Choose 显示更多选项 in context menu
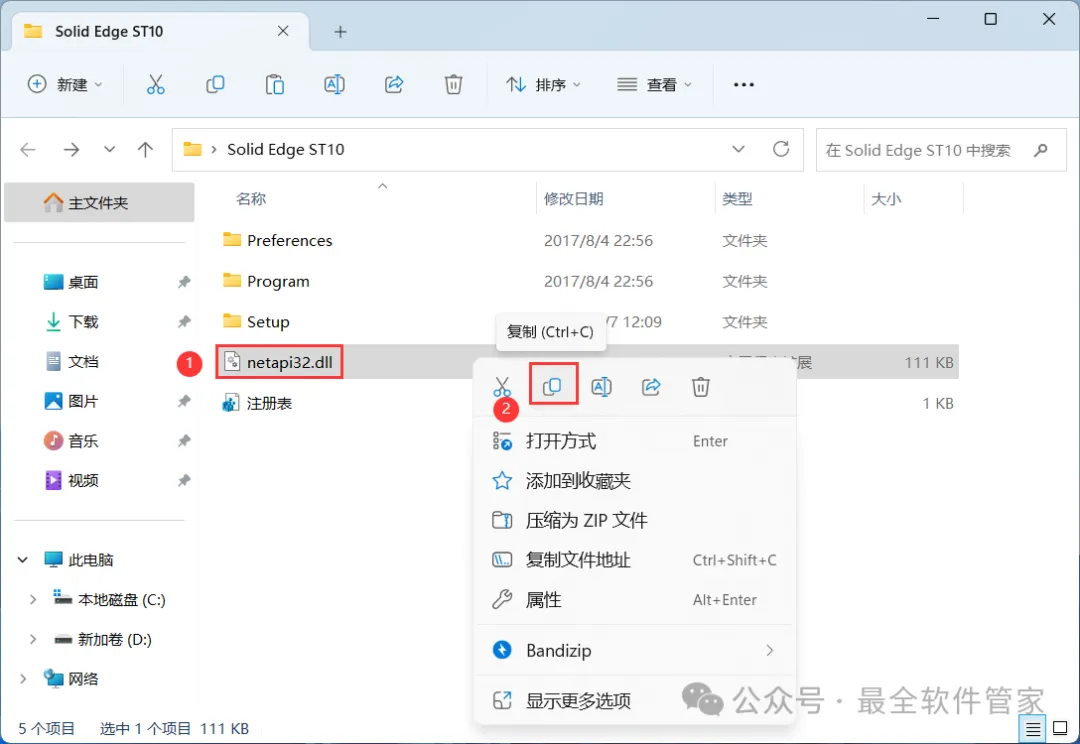Screen dimensions: 1080x744 click(634, 701)
